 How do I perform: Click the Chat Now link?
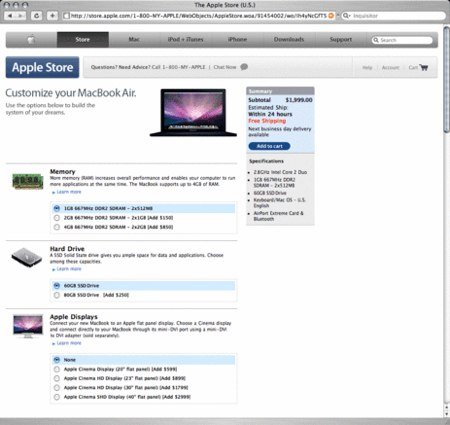click(x=225, y=67)
